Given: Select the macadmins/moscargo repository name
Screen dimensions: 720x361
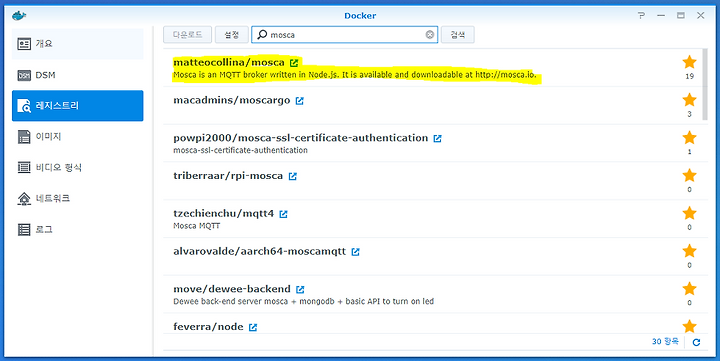Looking at the screenshot, I should click(x=231, y=100).
